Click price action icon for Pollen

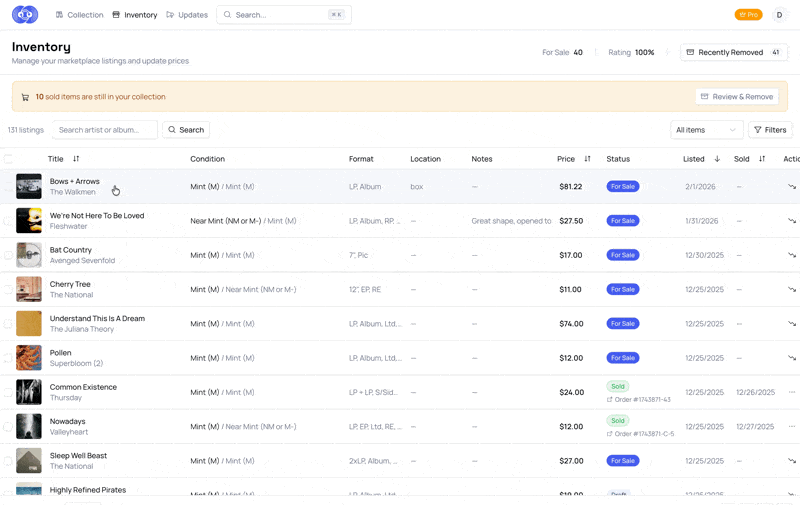792,358
